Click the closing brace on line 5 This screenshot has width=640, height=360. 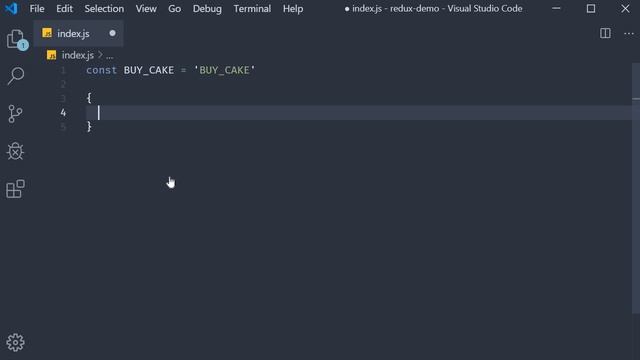tap(89, 127)
